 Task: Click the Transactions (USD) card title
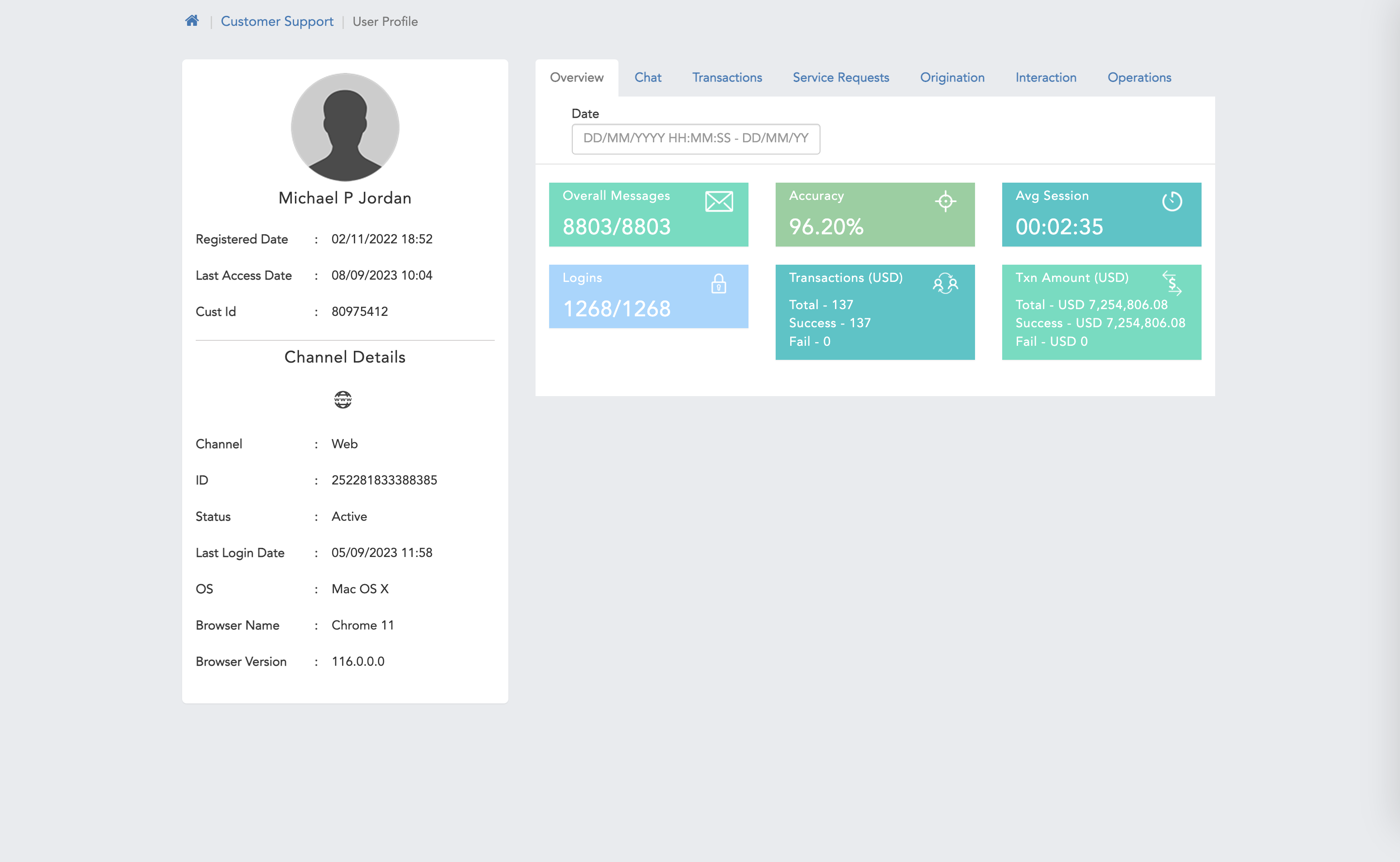click(x=845, y=278)
